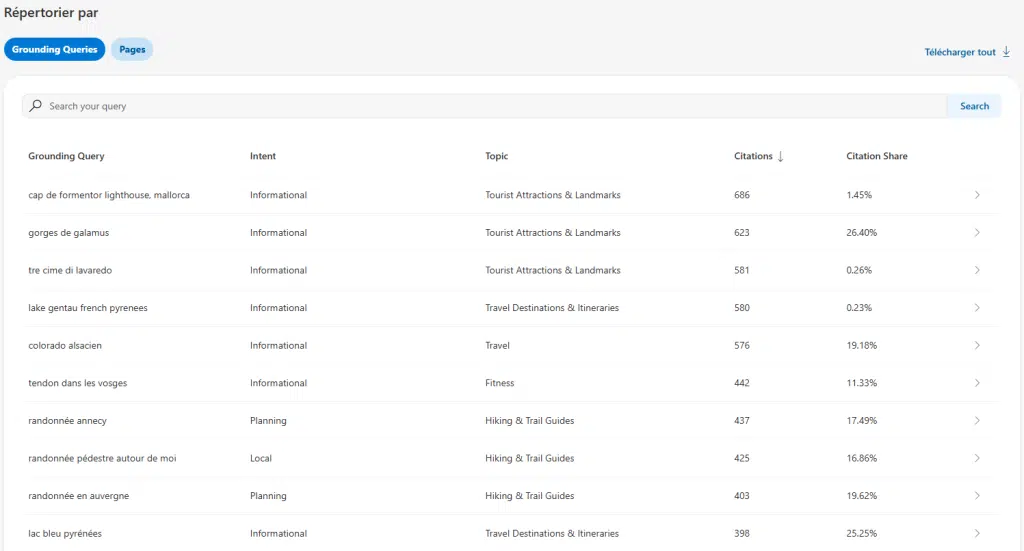The image size is (1024, 551).
Task: Click the 686 citations value
Action: tap(742, 195)
